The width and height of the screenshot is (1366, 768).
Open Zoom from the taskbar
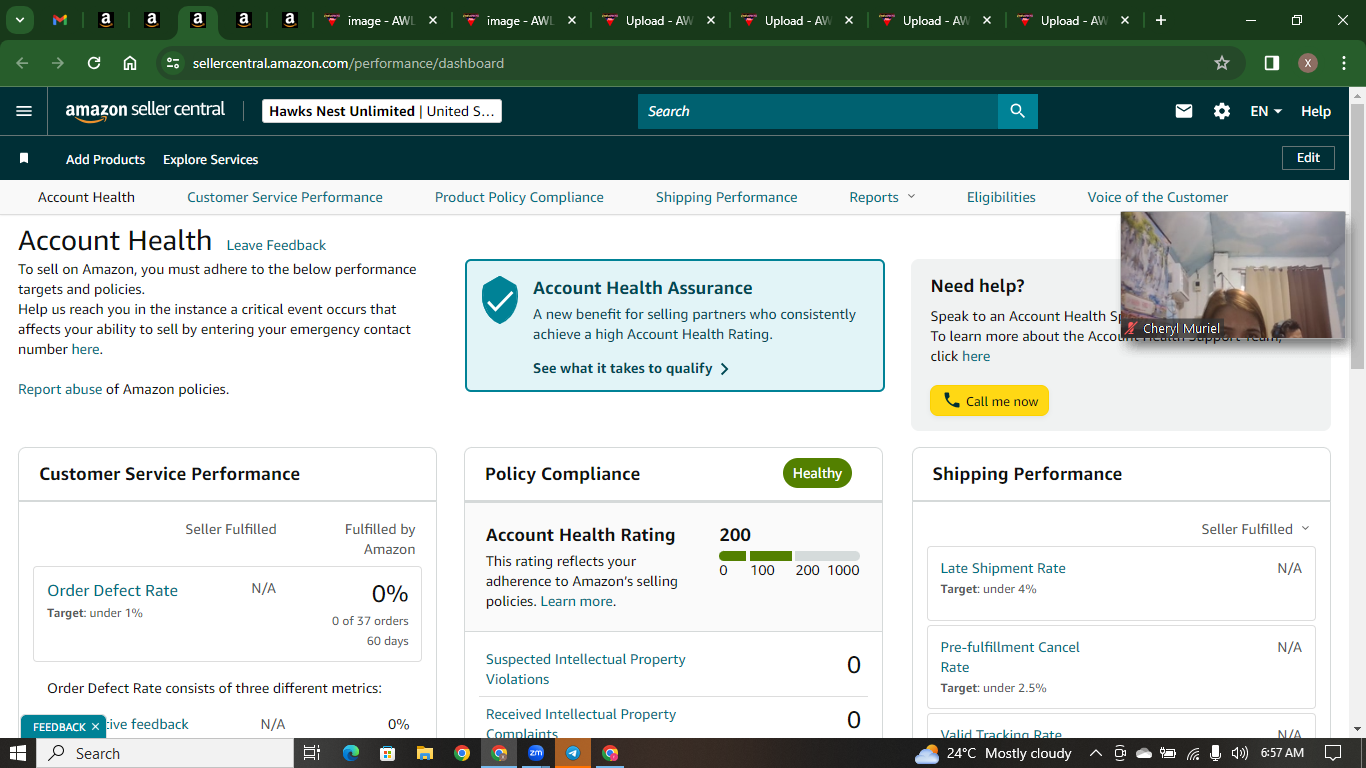click(x=536, y=753)
